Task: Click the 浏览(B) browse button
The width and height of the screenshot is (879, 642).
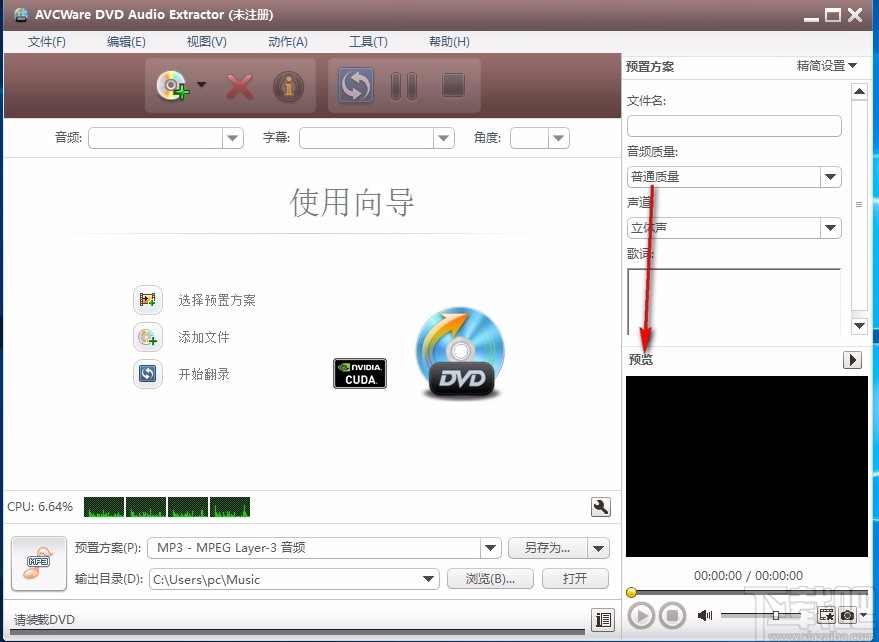Action: click(490, 579)
